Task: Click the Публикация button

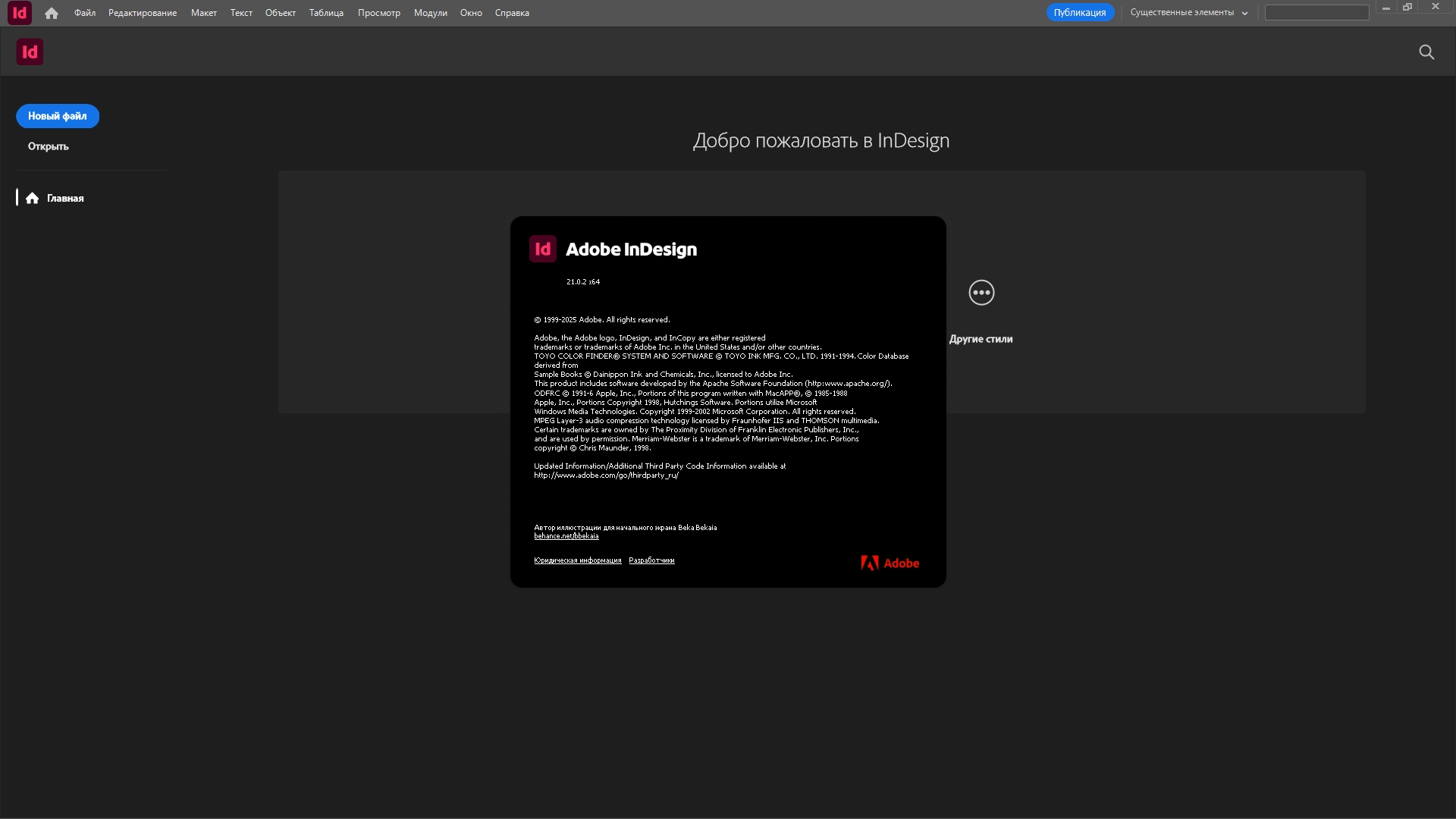Action: [1079, 13]
